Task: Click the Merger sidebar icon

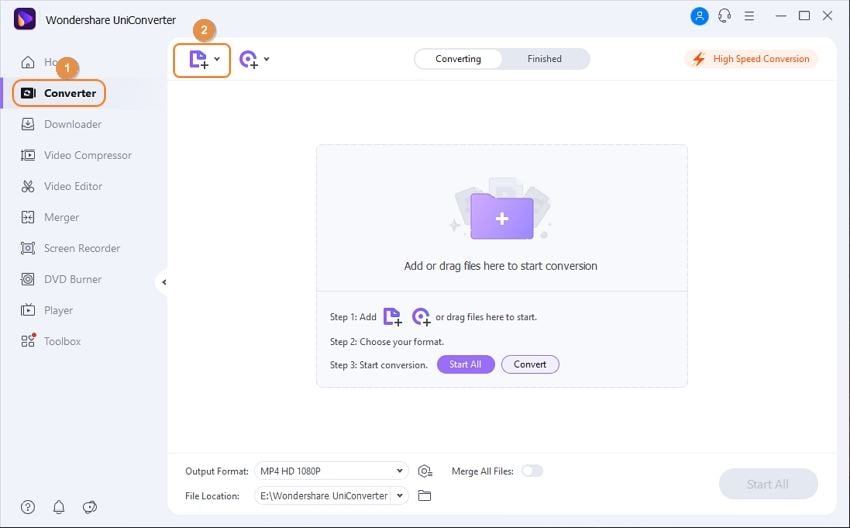Action: point(28,217)
